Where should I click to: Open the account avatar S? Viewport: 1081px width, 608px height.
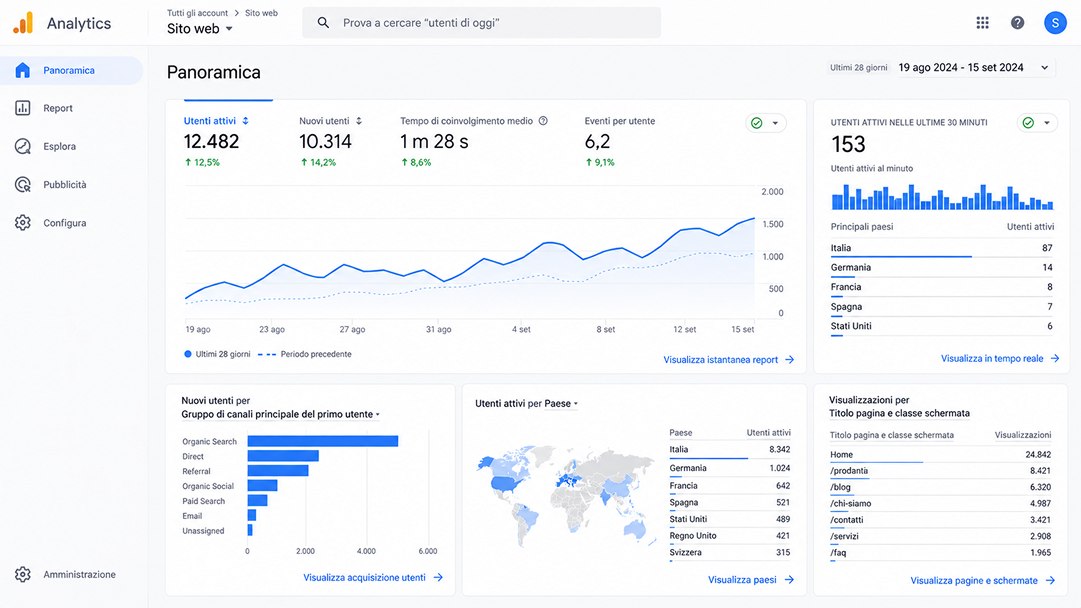[1055, 23]
